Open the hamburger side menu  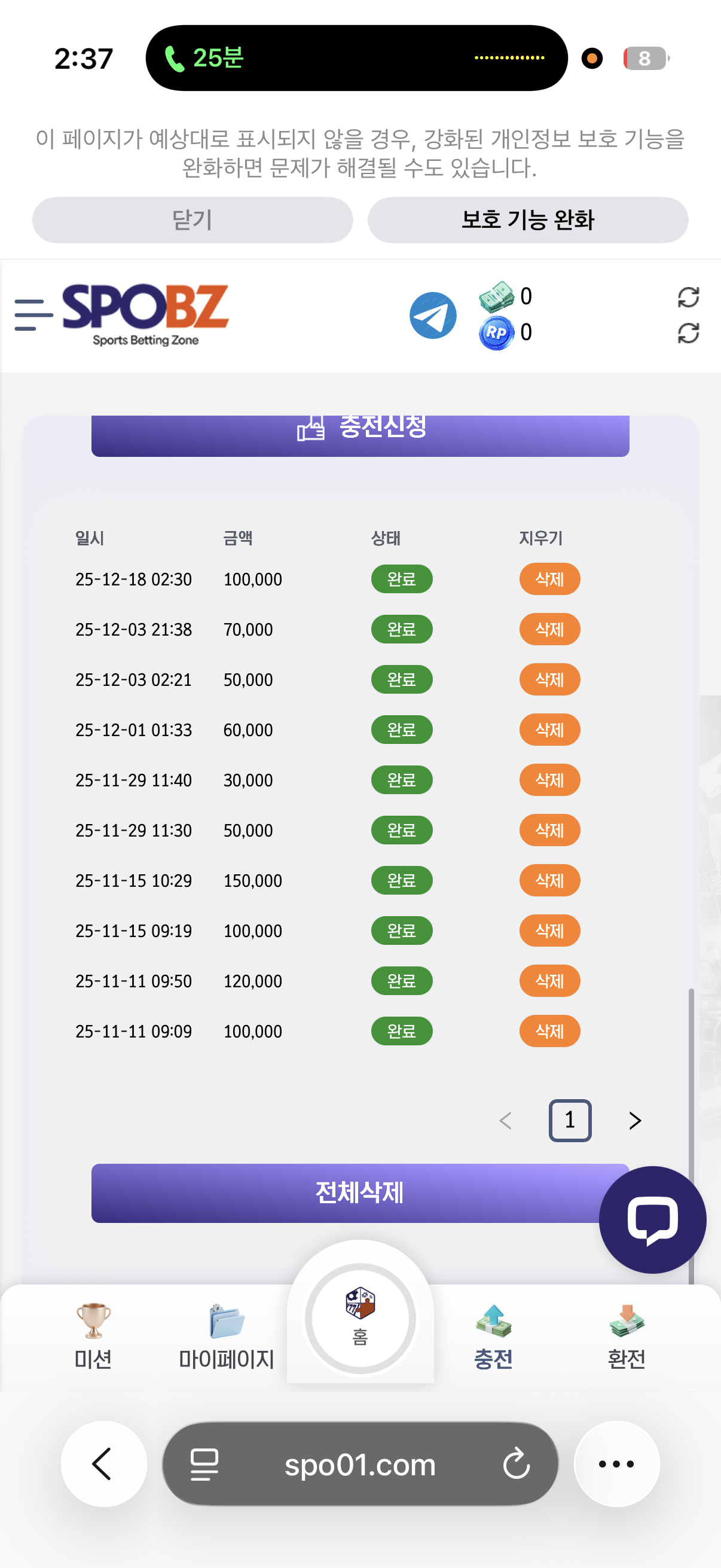click(33, 315)
